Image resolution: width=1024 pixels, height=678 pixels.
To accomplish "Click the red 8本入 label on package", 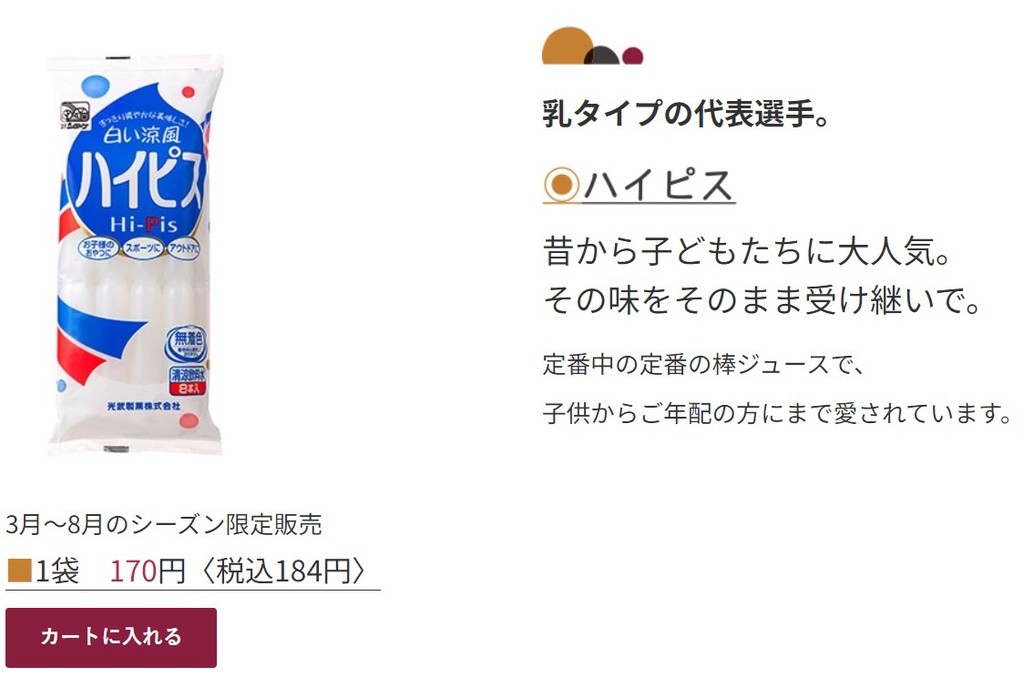I will click(187, 388).
